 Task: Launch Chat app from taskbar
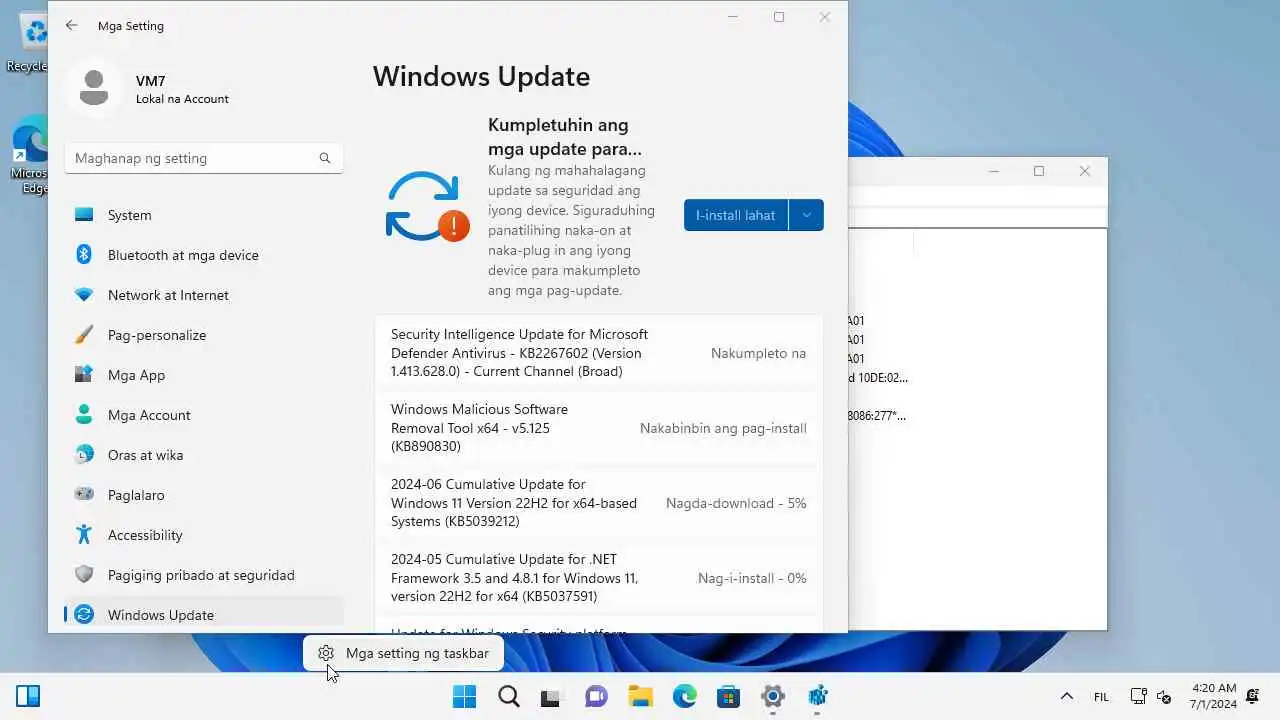click(x=596, y=696)
